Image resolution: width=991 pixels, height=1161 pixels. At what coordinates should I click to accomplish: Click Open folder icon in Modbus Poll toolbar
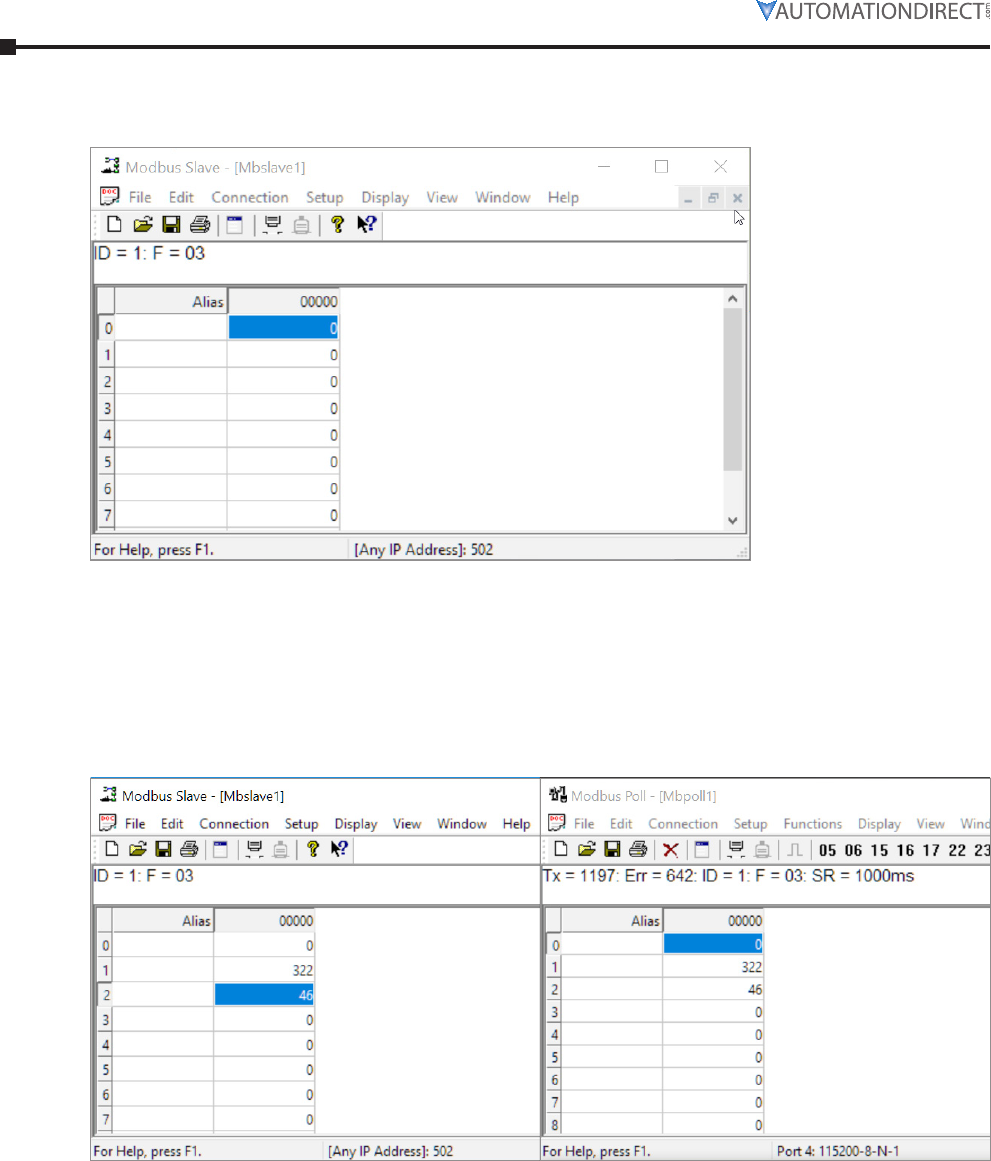point(587,849)
